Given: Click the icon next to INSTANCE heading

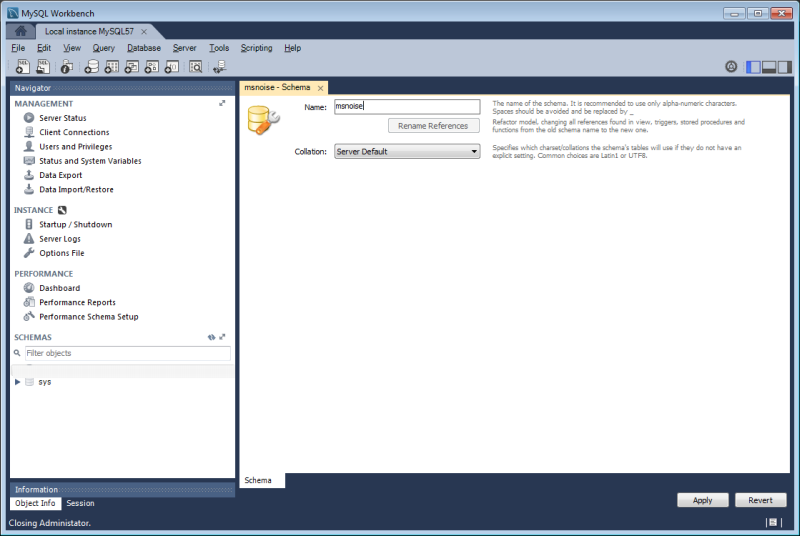Looking at the screenshot, I should (62, 210).
